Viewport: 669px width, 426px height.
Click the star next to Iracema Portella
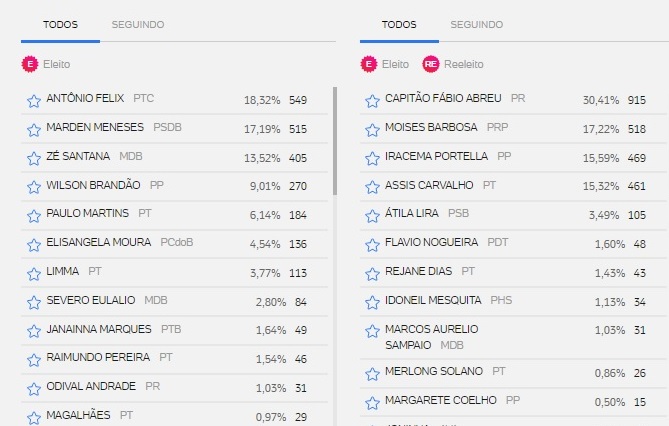[x=372, y=158]
